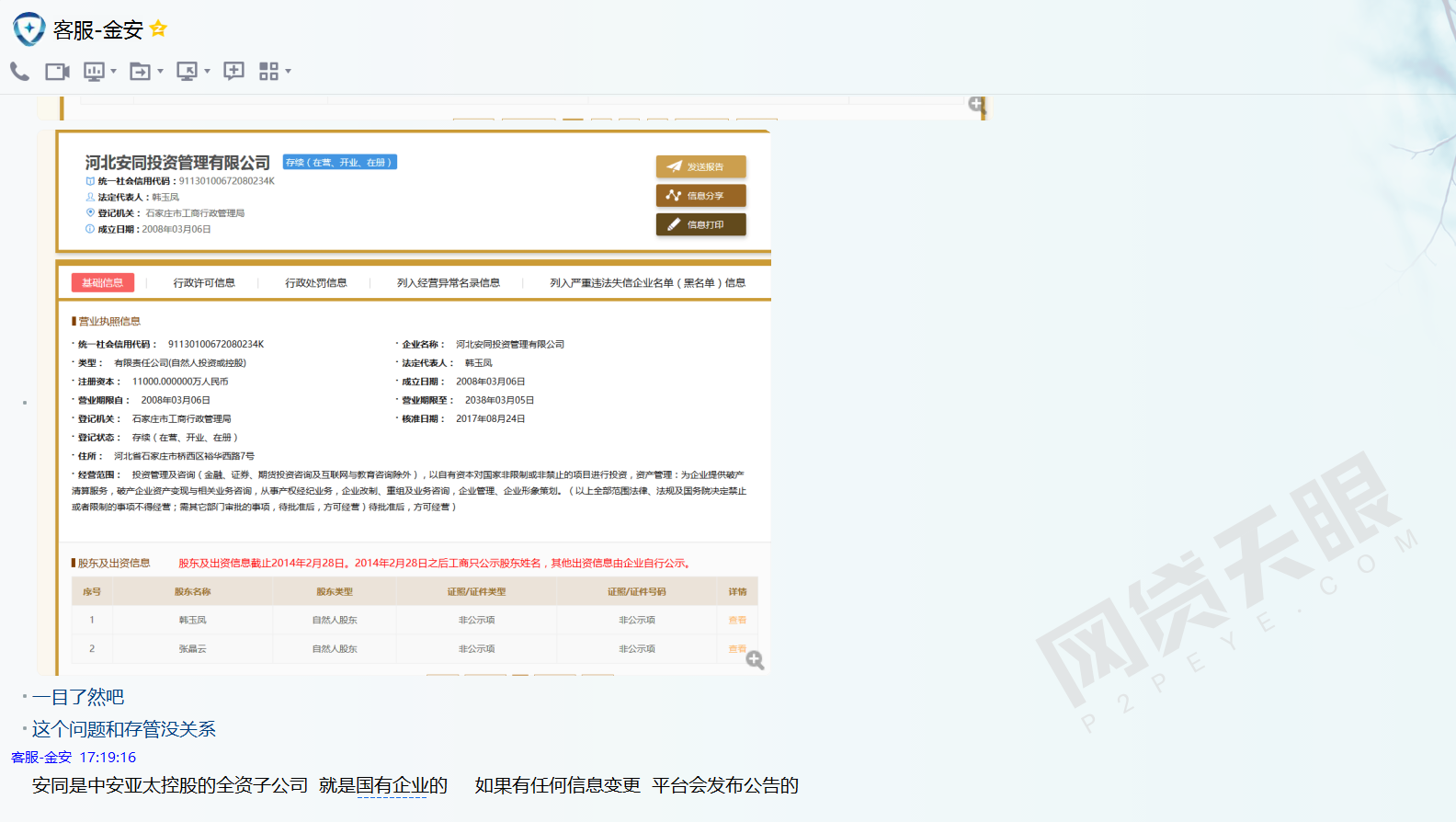Click the 注册资本 11000.000000万人民币 value

pos(180,381)
